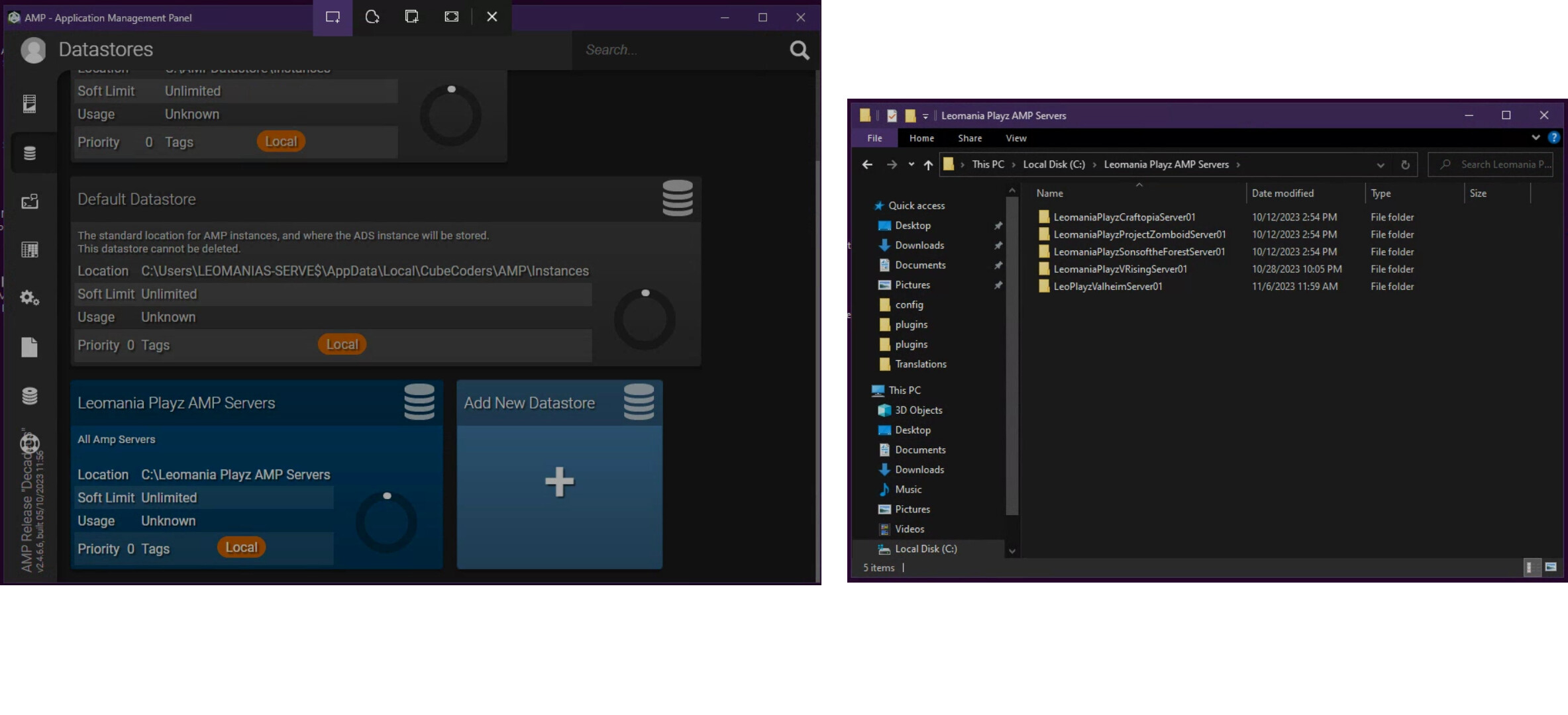Go back with the Explorer Back arrow
1568x715 pixels.
[867, 165]
